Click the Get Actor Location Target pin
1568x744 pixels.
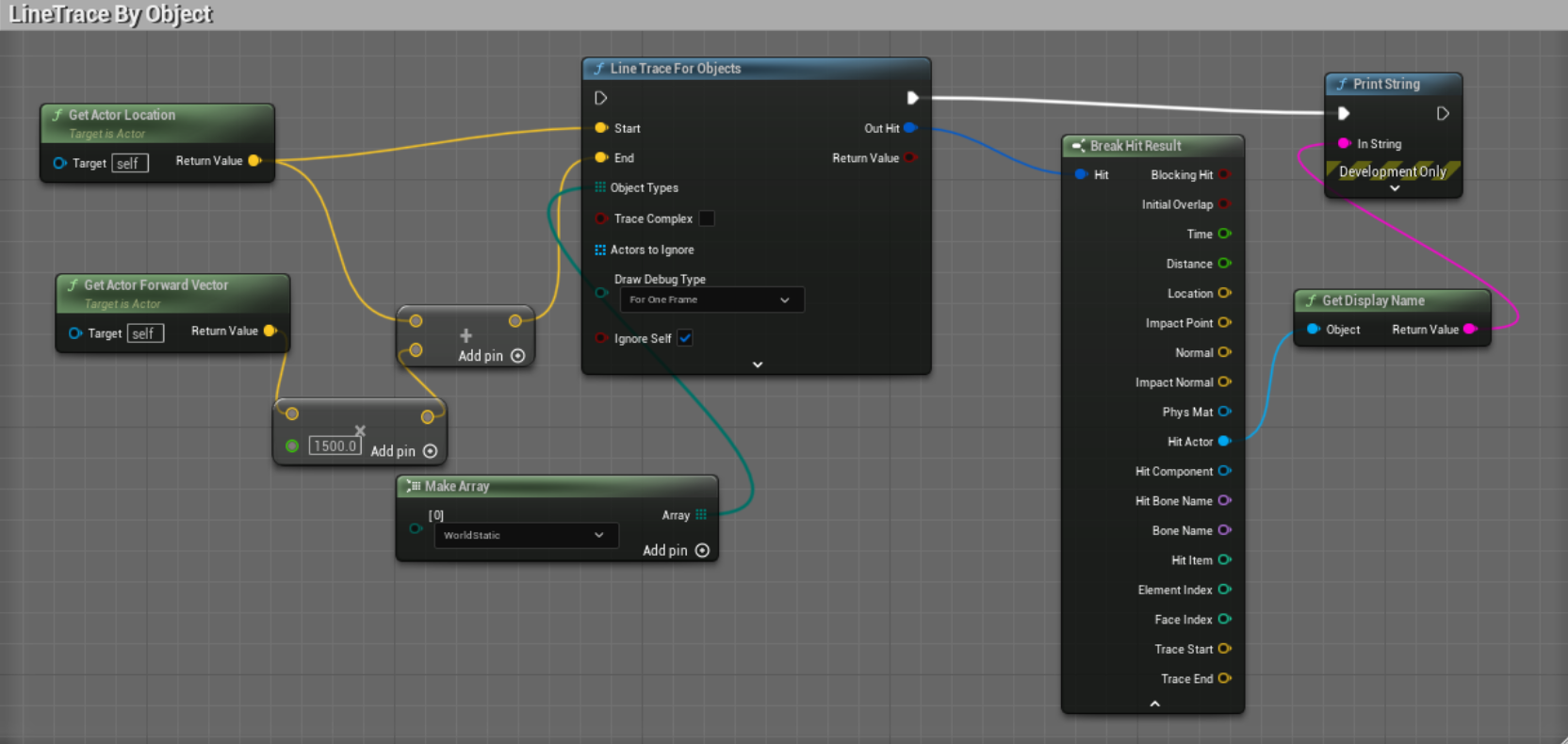pos(60,163)
